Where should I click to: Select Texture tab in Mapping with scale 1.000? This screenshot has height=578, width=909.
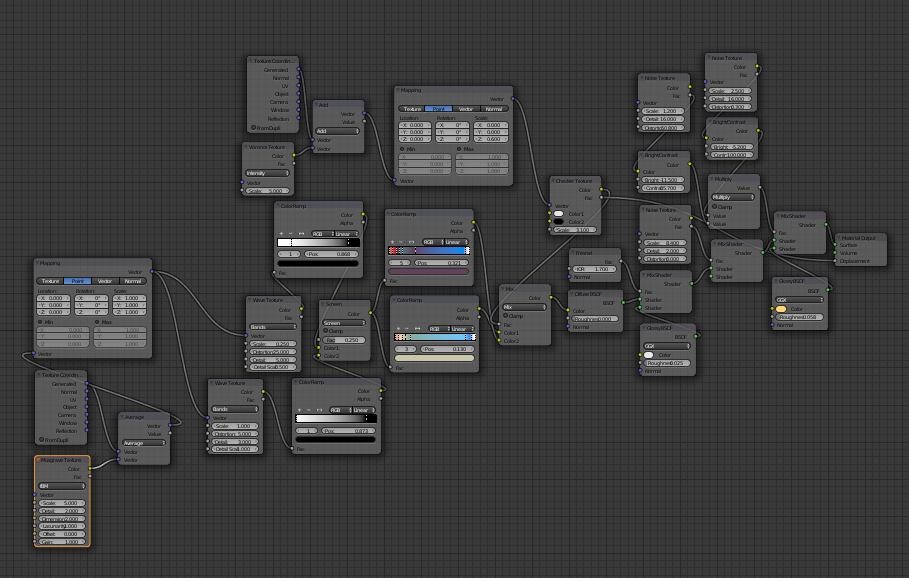coord(50,281)
